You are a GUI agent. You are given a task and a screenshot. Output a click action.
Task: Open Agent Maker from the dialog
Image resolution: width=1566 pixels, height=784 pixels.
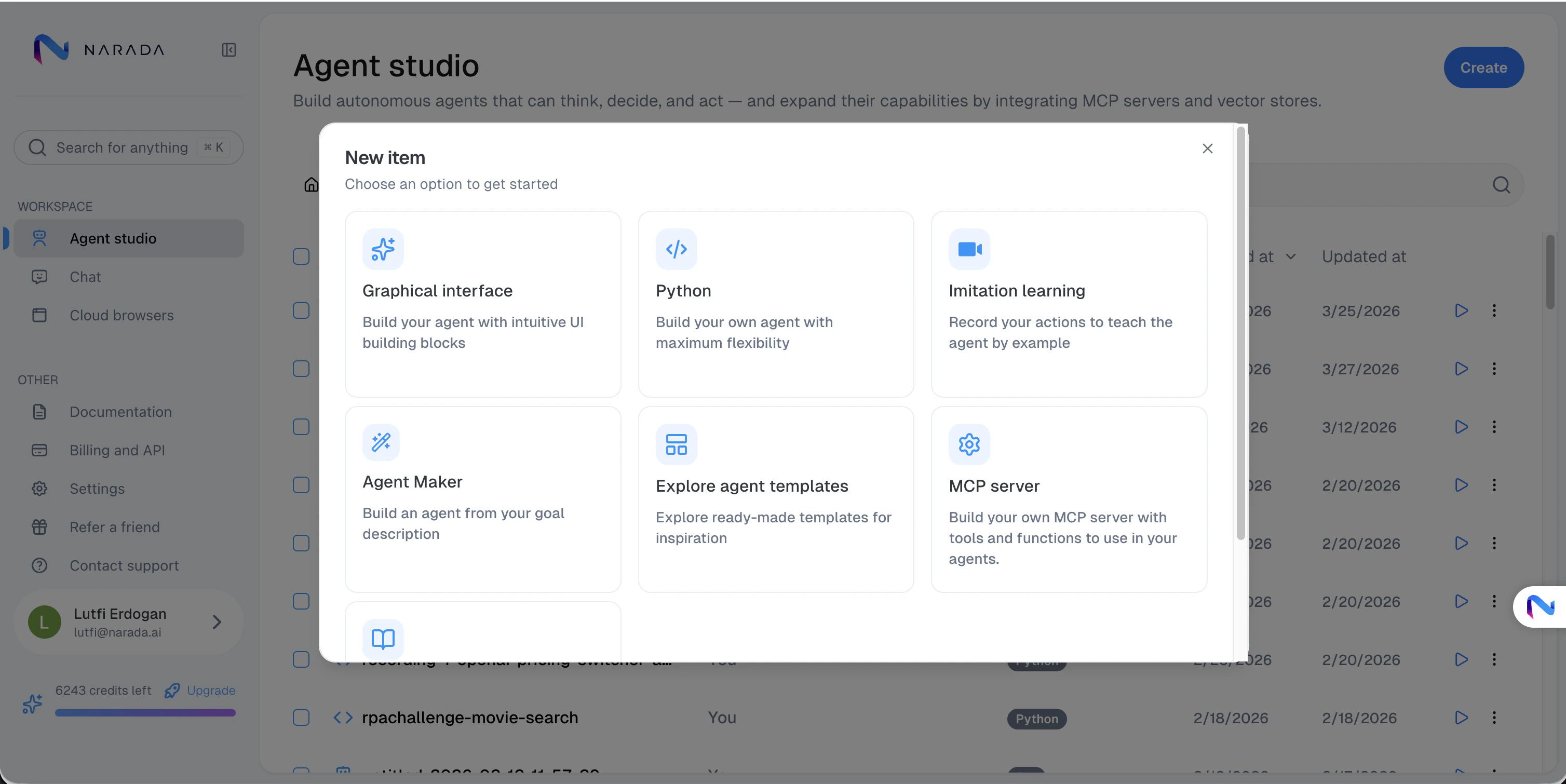(x=483, y=499)
